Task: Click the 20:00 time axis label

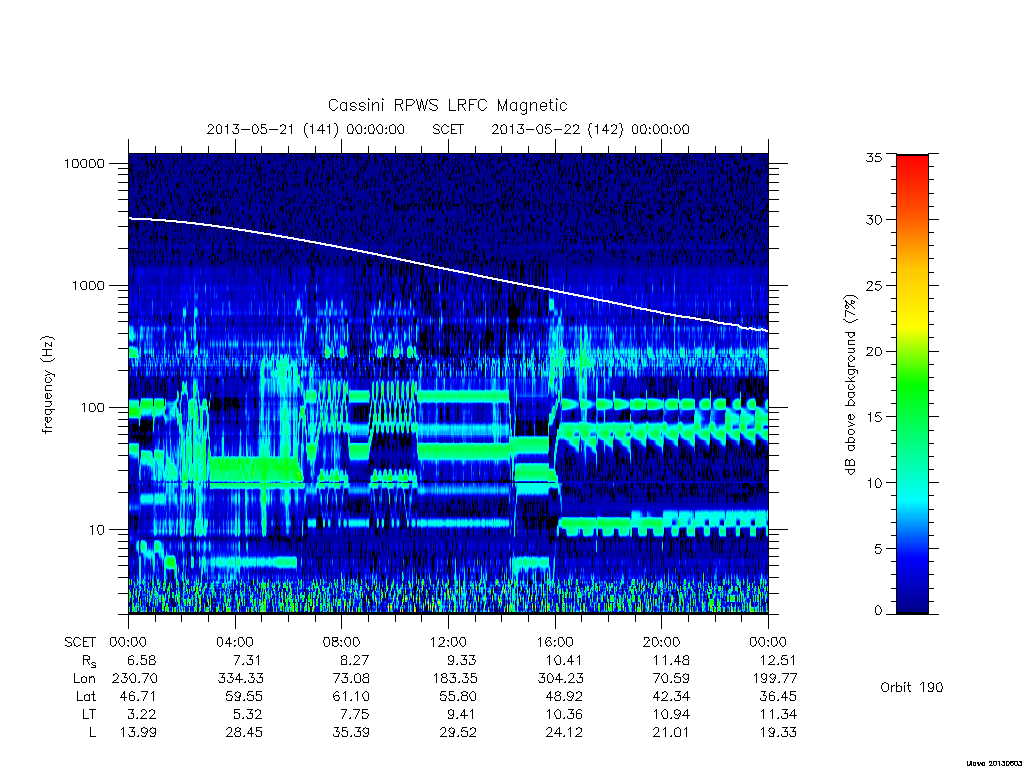Action: point(662,642)
